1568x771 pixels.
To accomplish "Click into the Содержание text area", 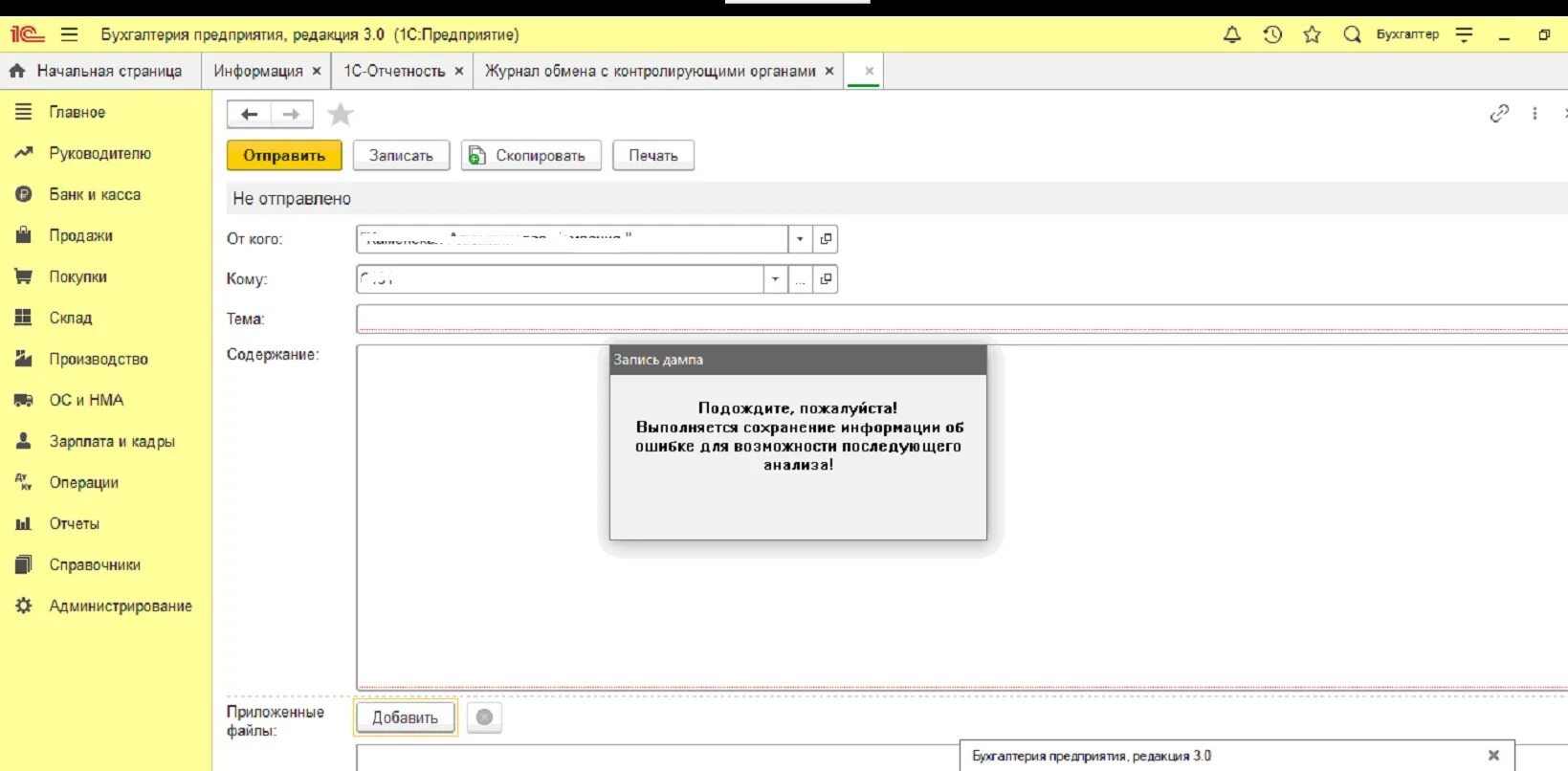I will pos(961,517).
